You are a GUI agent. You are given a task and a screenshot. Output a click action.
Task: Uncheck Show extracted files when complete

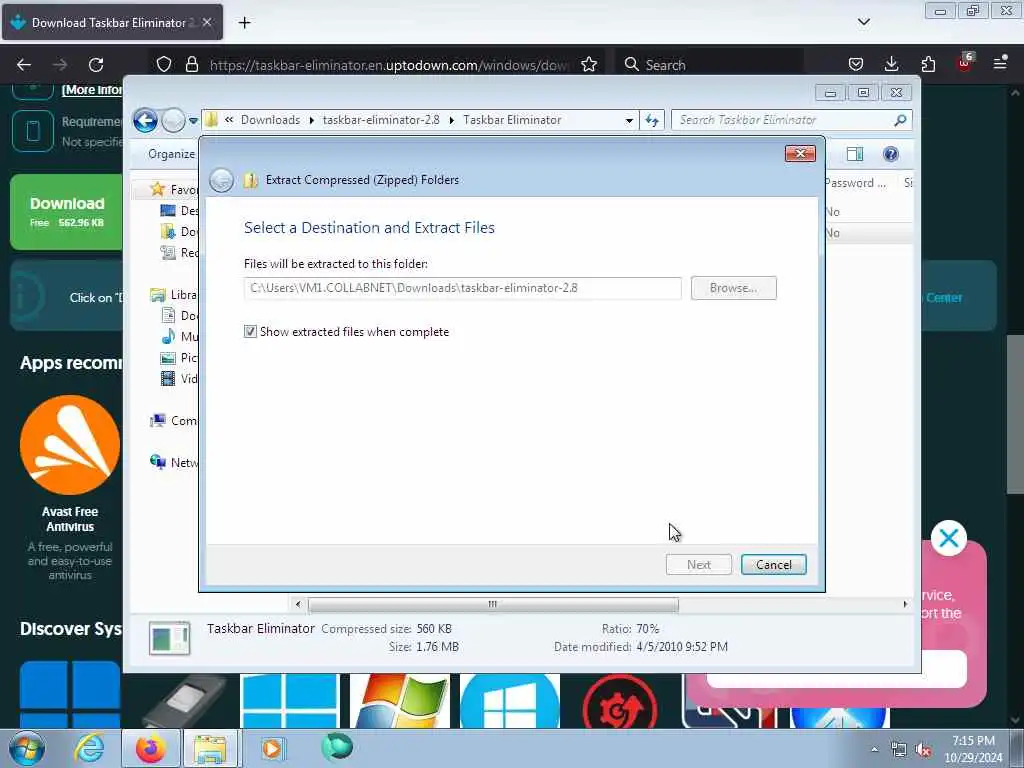(x=250, y=332)
